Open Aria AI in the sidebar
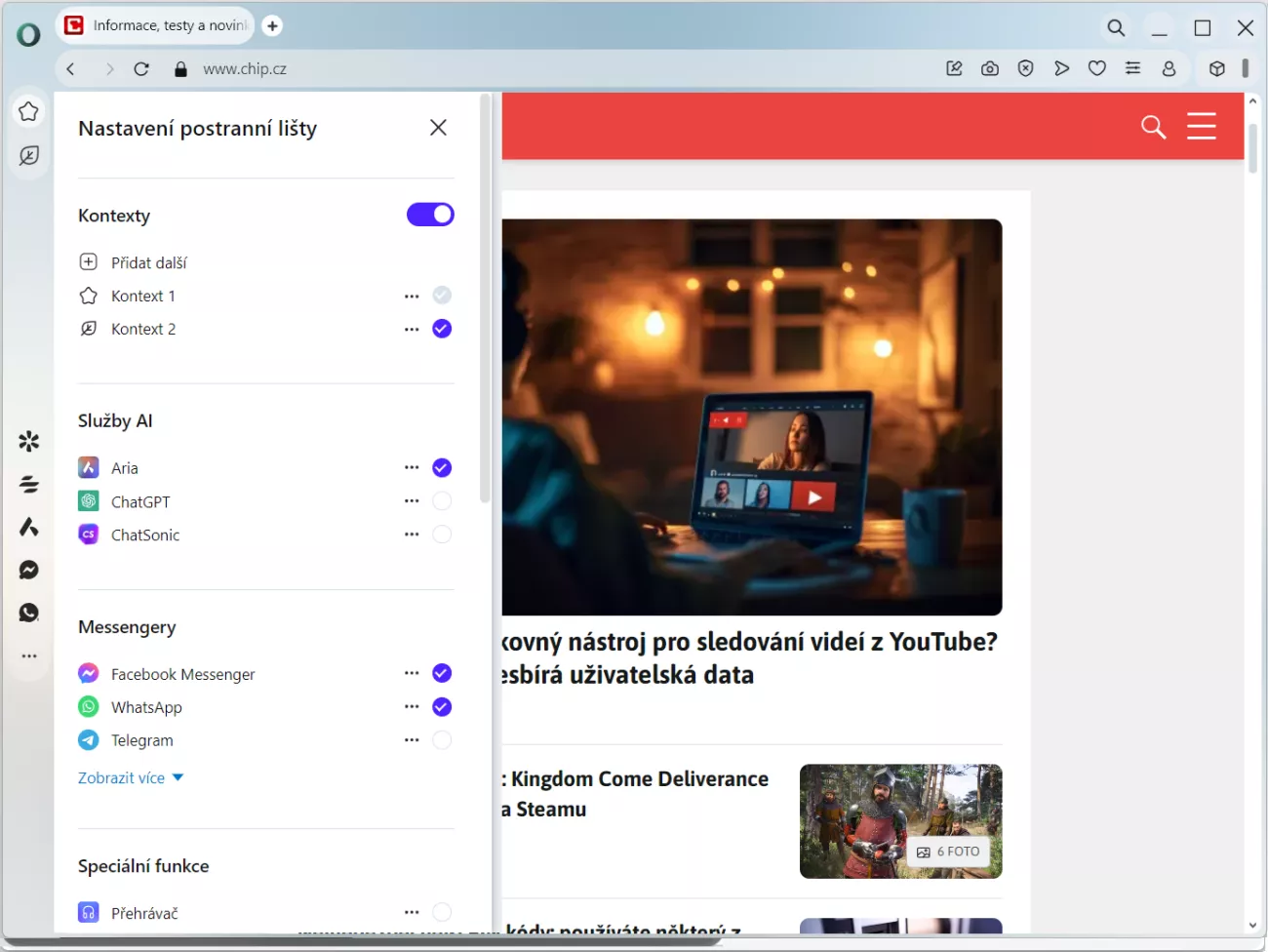Image resolution: width=1268 pixels, height=952 pixels. point(29,528)
